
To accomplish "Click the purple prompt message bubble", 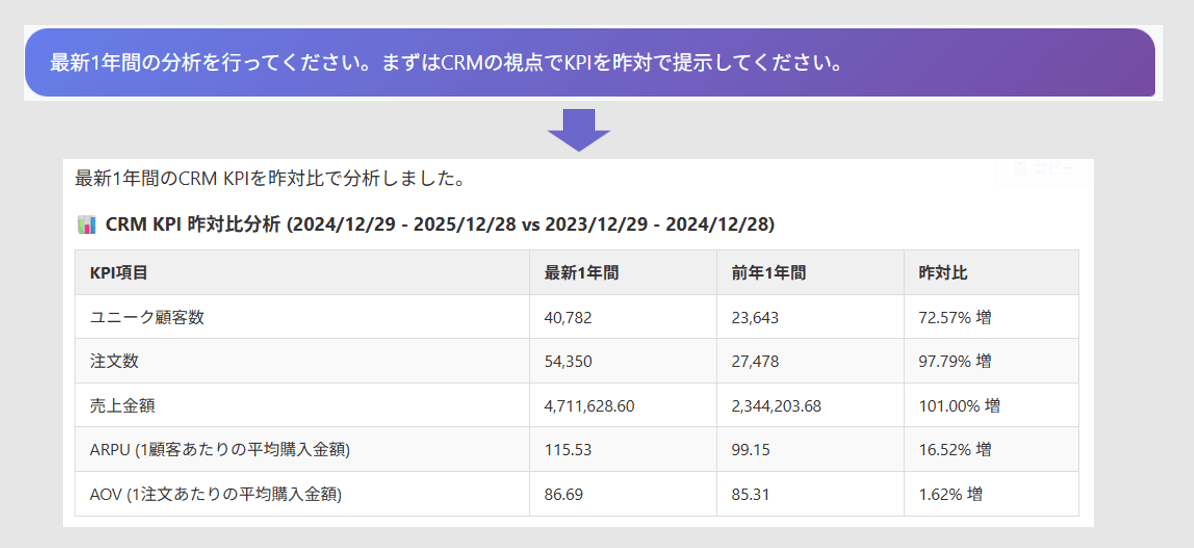I will 589,63.
